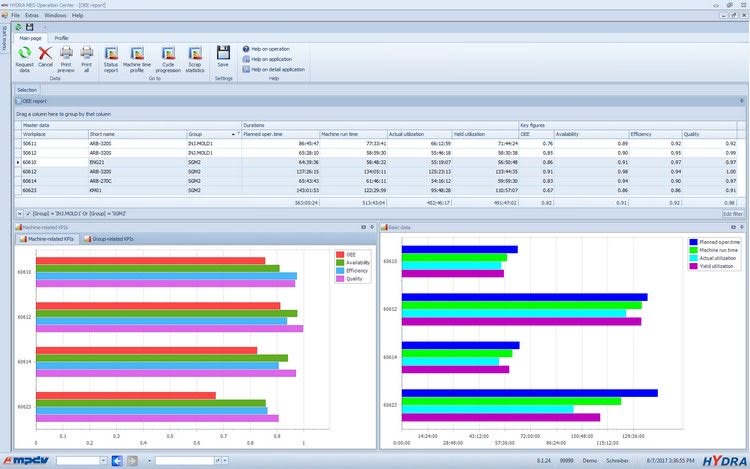Select the Machine-related KPIs tab
The width and height of the screenshot is (750, 469).
tap(47, 239)
